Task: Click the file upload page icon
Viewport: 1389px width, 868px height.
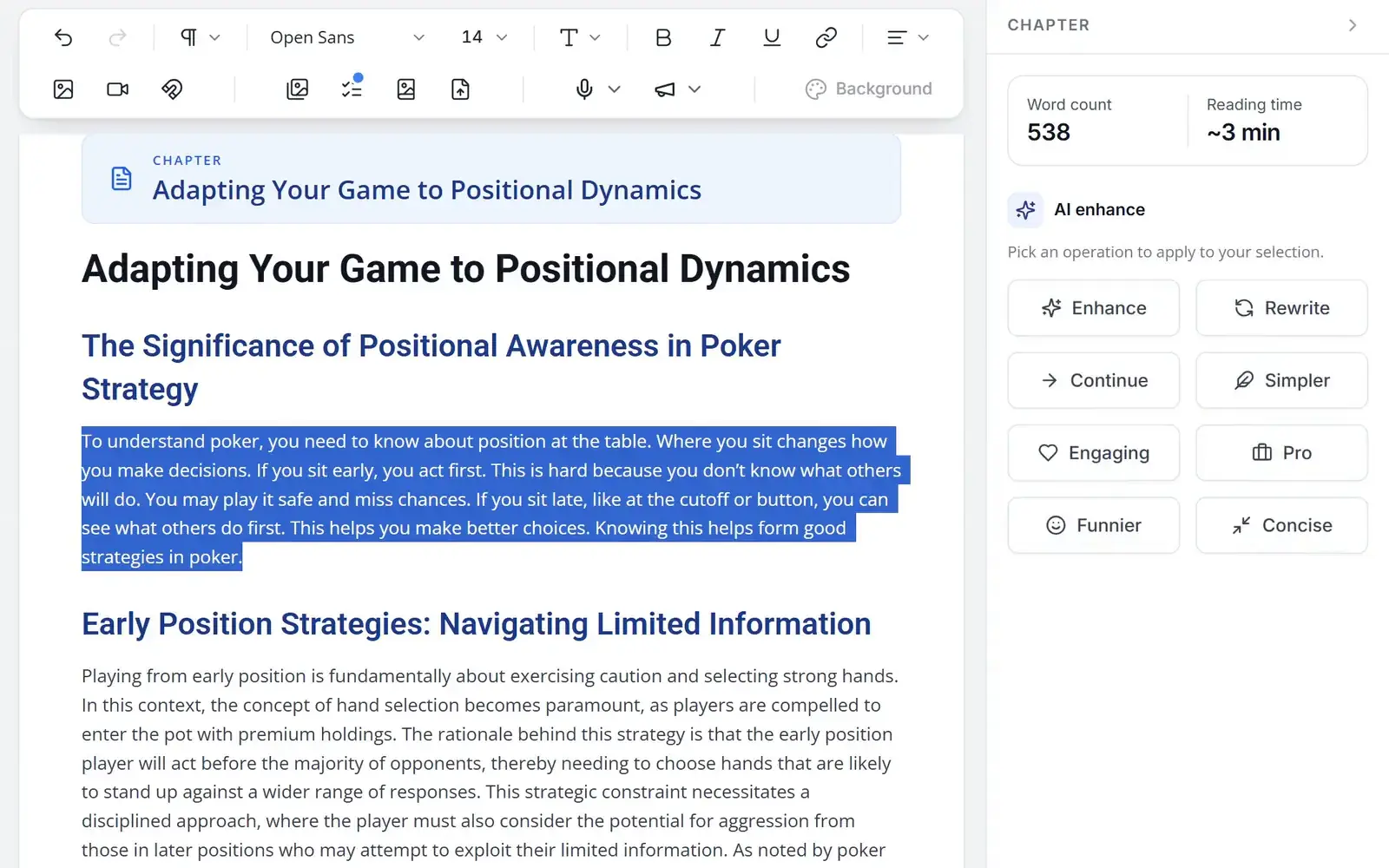Action: pyautogui.click(x=460, y=89)
